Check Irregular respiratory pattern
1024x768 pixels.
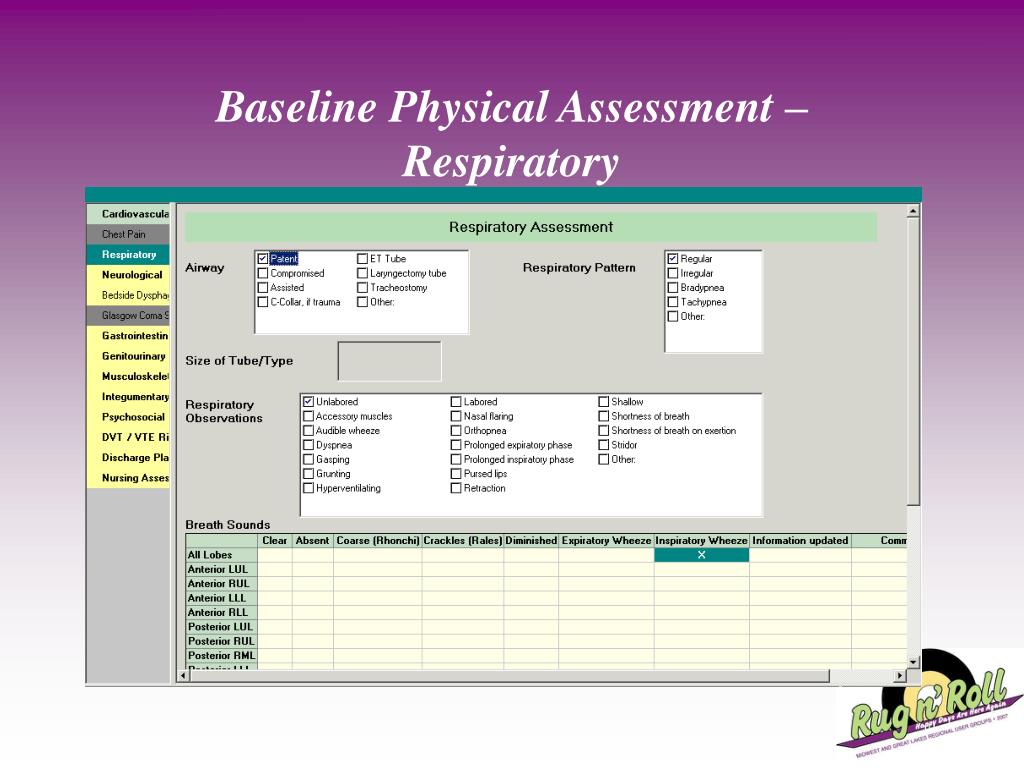673,273
